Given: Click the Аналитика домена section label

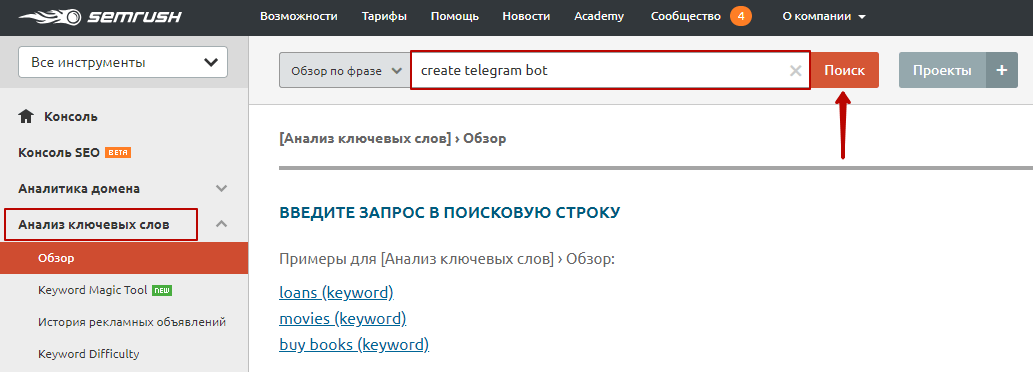Looking at the screenshot, I should 79,189.
